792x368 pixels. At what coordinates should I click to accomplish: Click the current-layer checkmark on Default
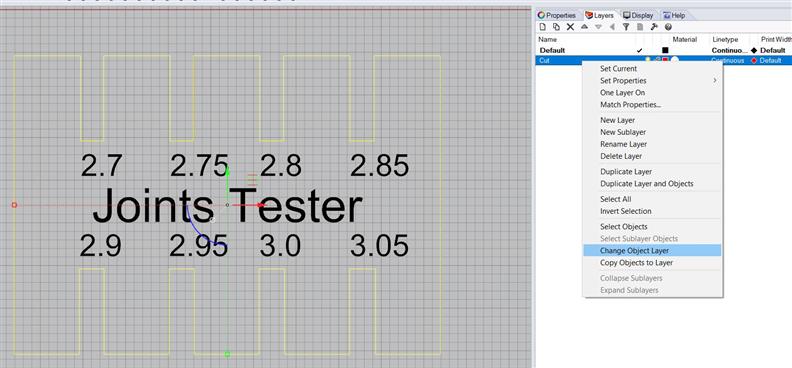pos(640,50)
